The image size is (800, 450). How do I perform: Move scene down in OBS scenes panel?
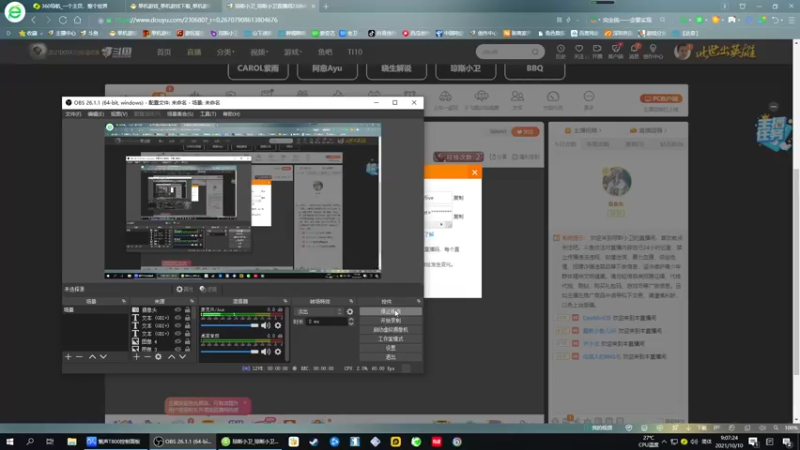[x=104, y=357]
